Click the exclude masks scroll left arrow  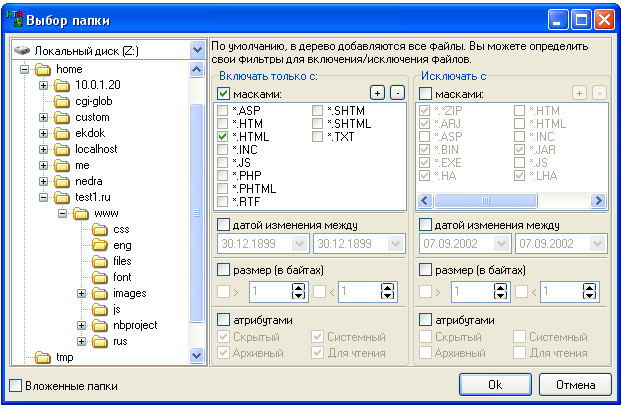425,200
